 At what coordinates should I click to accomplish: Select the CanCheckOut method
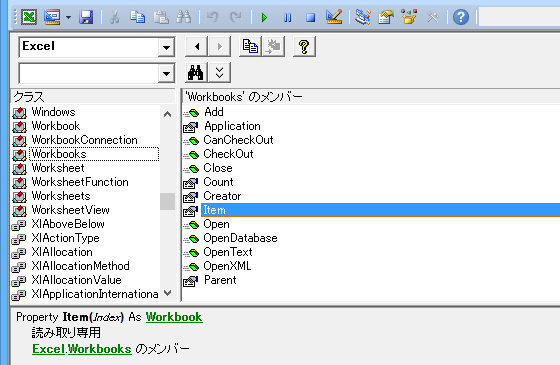coord(238,140)
